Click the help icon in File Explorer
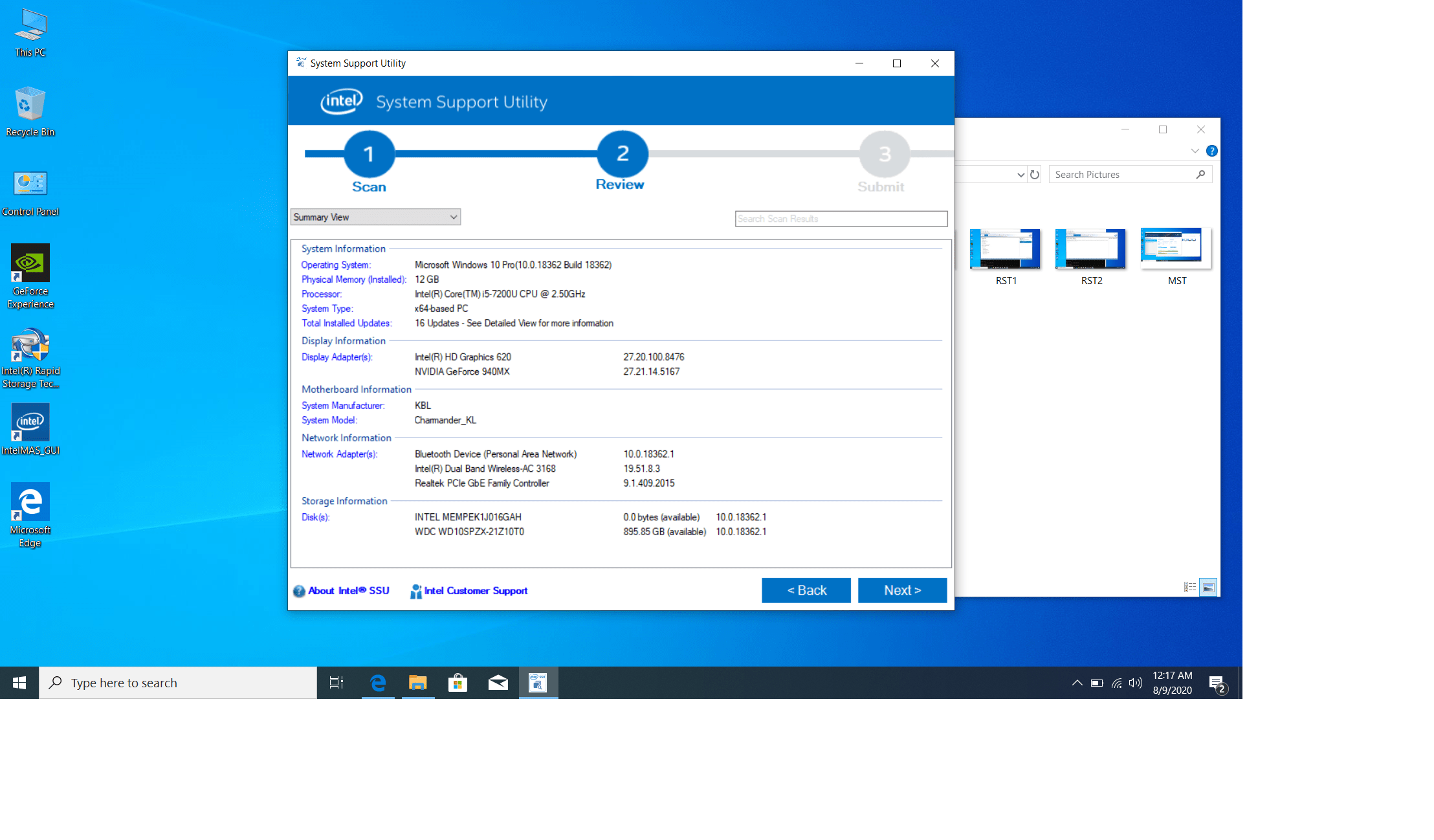1434x840 pixels. coord(1211,151)
